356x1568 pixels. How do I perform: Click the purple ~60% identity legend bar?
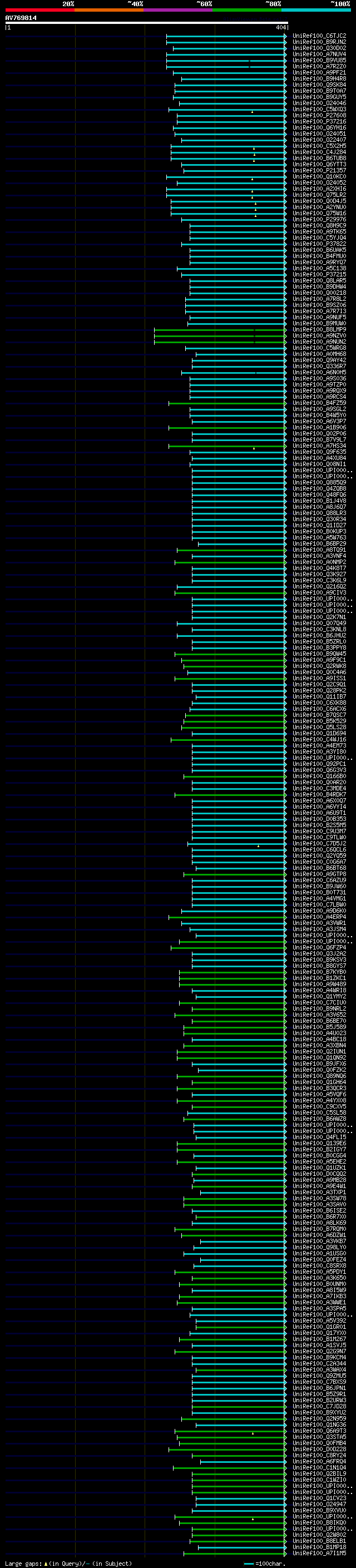177,10
